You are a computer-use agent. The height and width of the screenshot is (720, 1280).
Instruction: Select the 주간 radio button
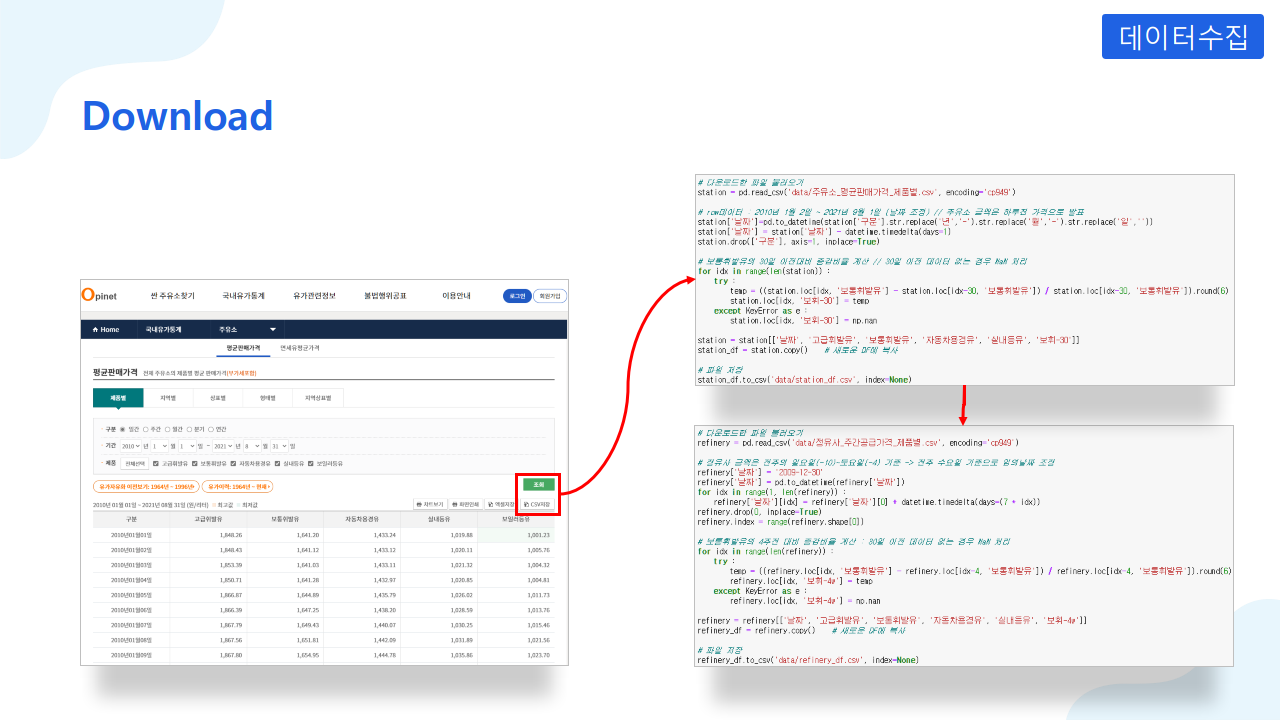pyautogui.click(x=146, y=429)
